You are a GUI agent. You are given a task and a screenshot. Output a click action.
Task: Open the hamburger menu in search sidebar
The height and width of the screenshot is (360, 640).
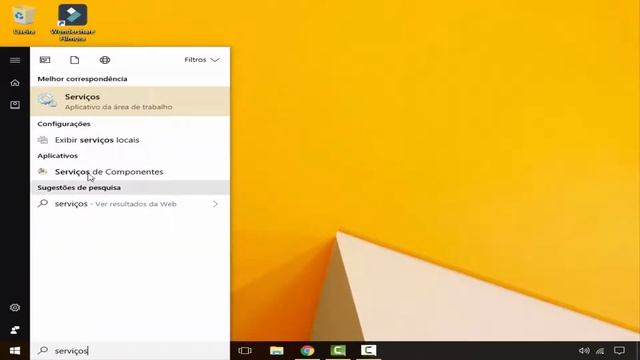15,60
